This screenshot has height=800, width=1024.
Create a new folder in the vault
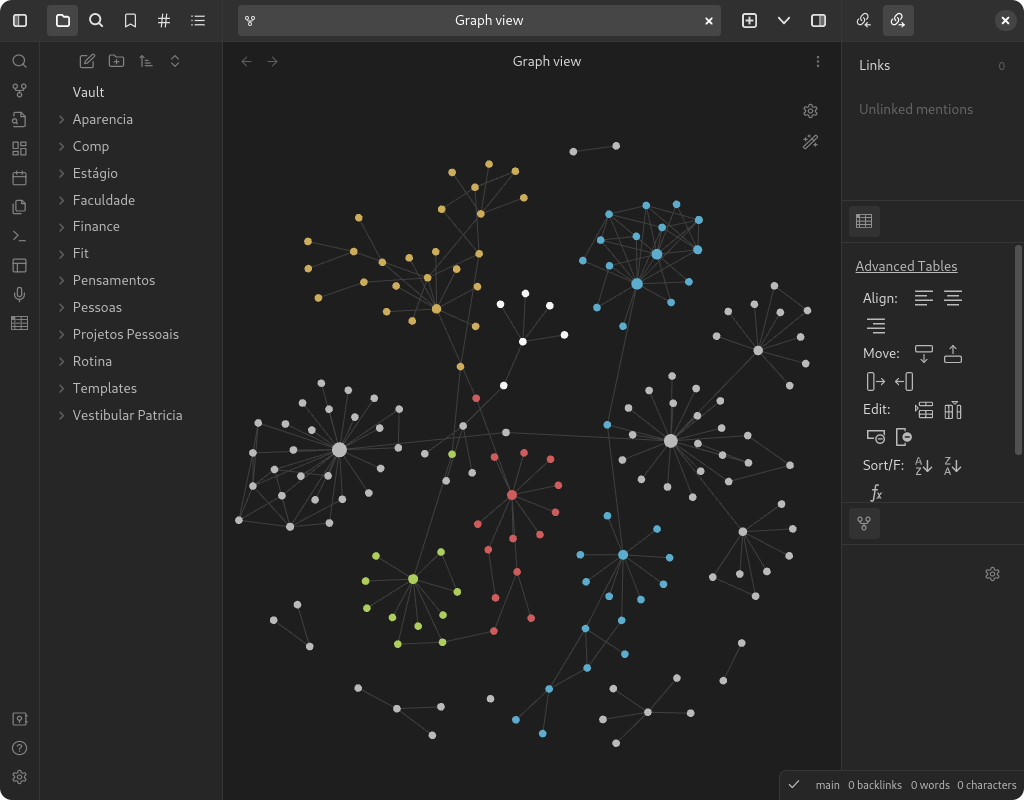(116, 61)
